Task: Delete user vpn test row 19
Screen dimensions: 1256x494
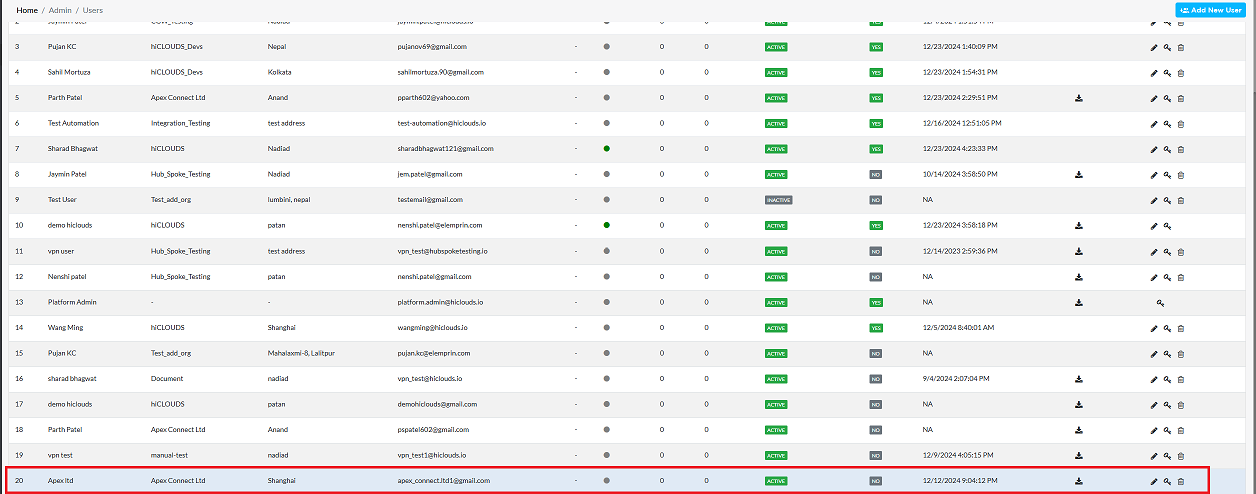Action: pyautogui.click(x=1180, y=455)
